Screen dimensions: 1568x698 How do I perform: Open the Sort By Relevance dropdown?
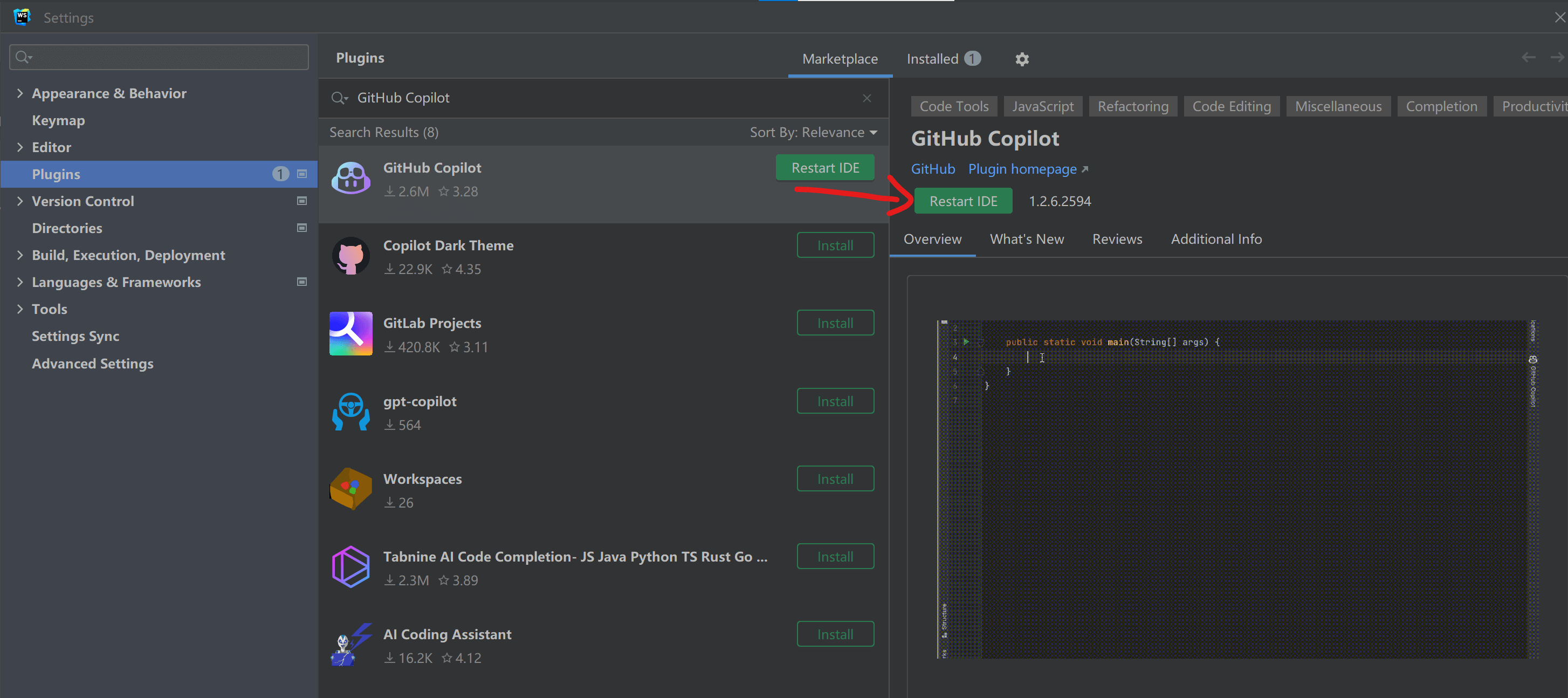[813, 132]
